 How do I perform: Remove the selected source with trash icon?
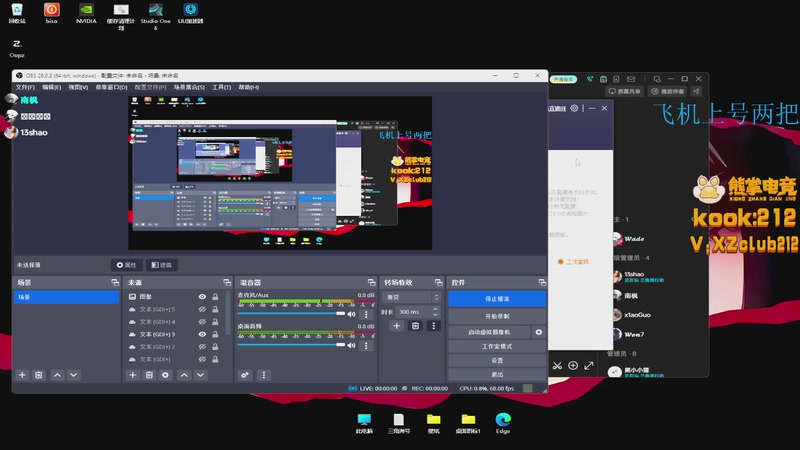[149, 375]
